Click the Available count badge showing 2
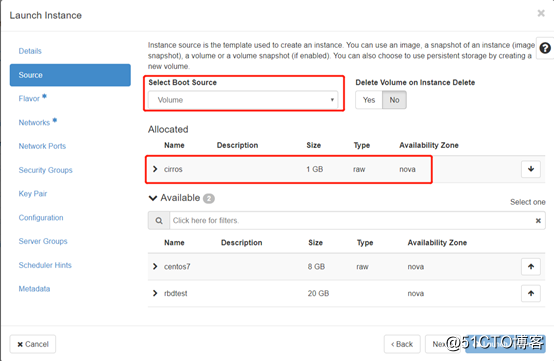This screenshot has width=554, height=361. pos(209,199)
